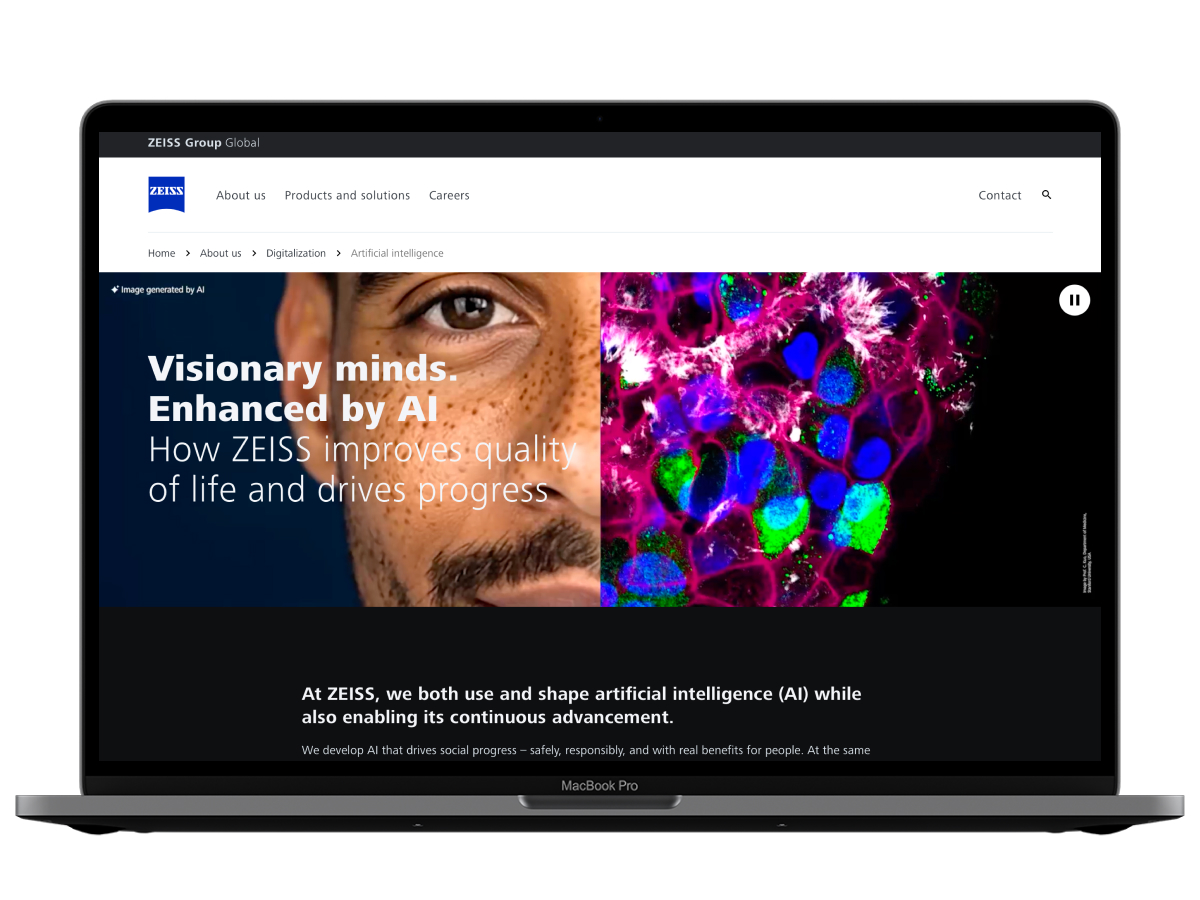Click the About us breadcrumb link
This screenshot has height=900, width=1200.
point(221,253)
